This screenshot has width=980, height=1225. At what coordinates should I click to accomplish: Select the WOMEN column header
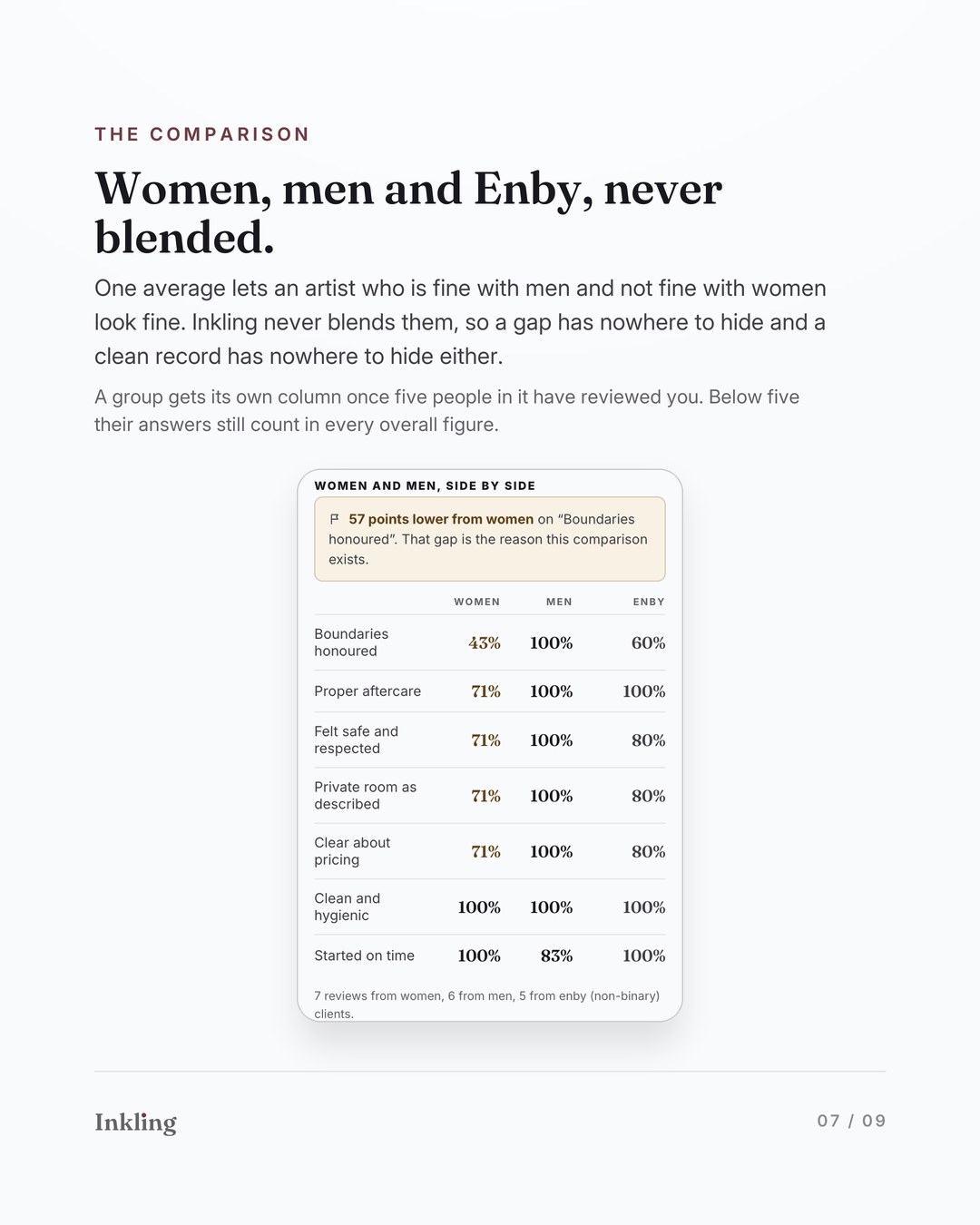pyautogui.click(x=476, y=602)
